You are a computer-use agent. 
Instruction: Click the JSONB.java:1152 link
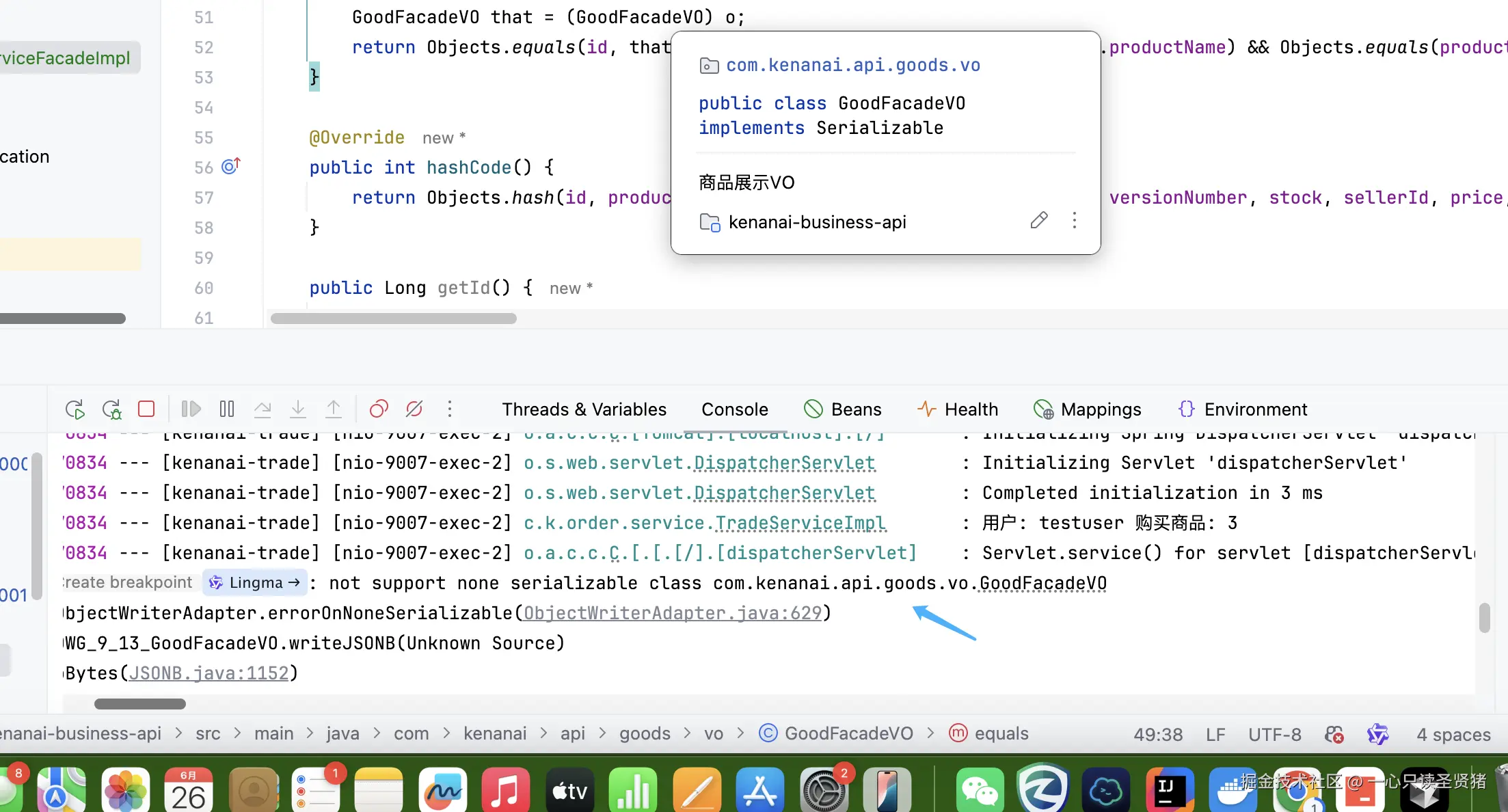[208, 673]
